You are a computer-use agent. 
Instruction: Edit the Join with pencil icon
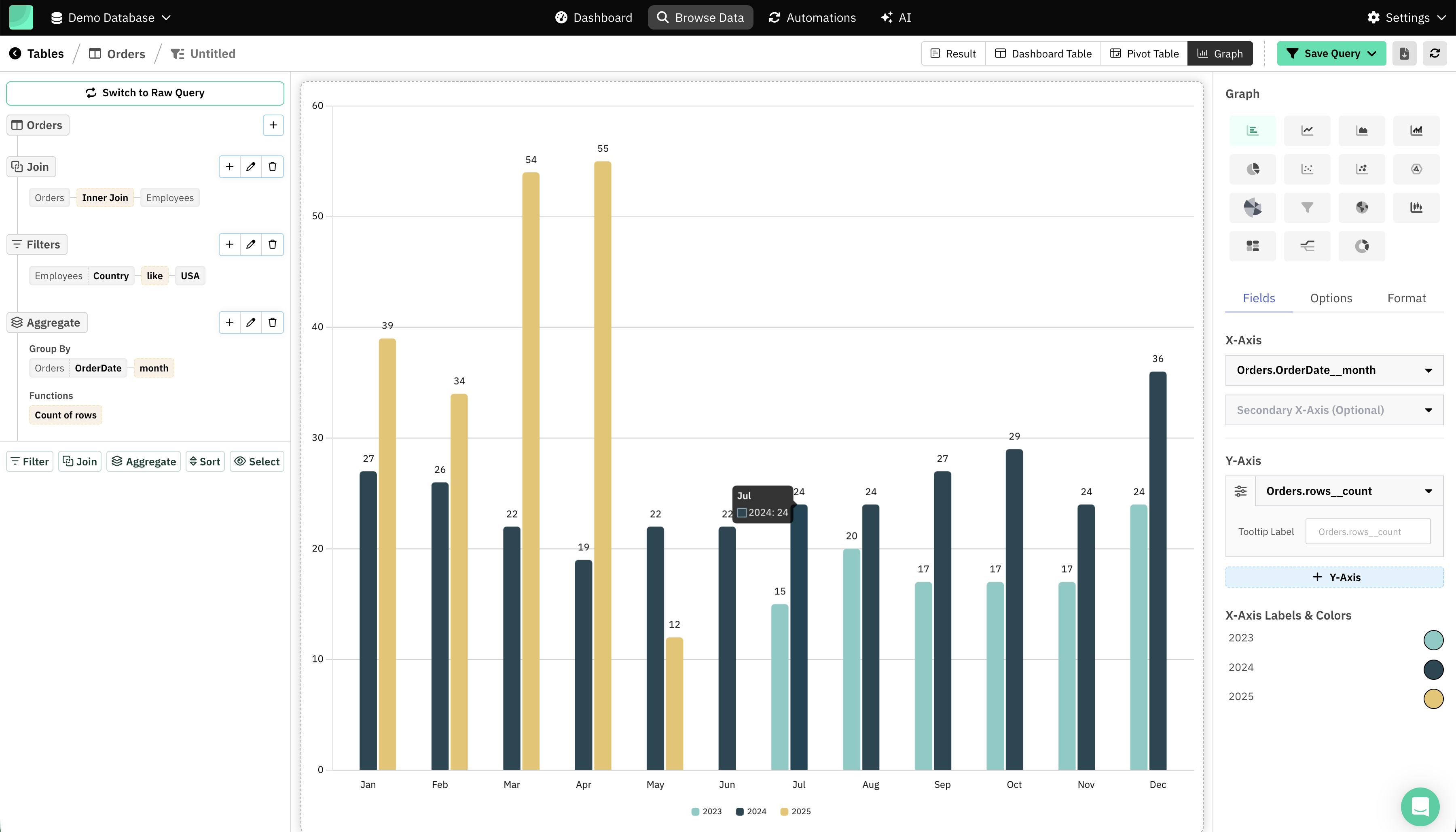pyautogui.click(x=251, y=167)
